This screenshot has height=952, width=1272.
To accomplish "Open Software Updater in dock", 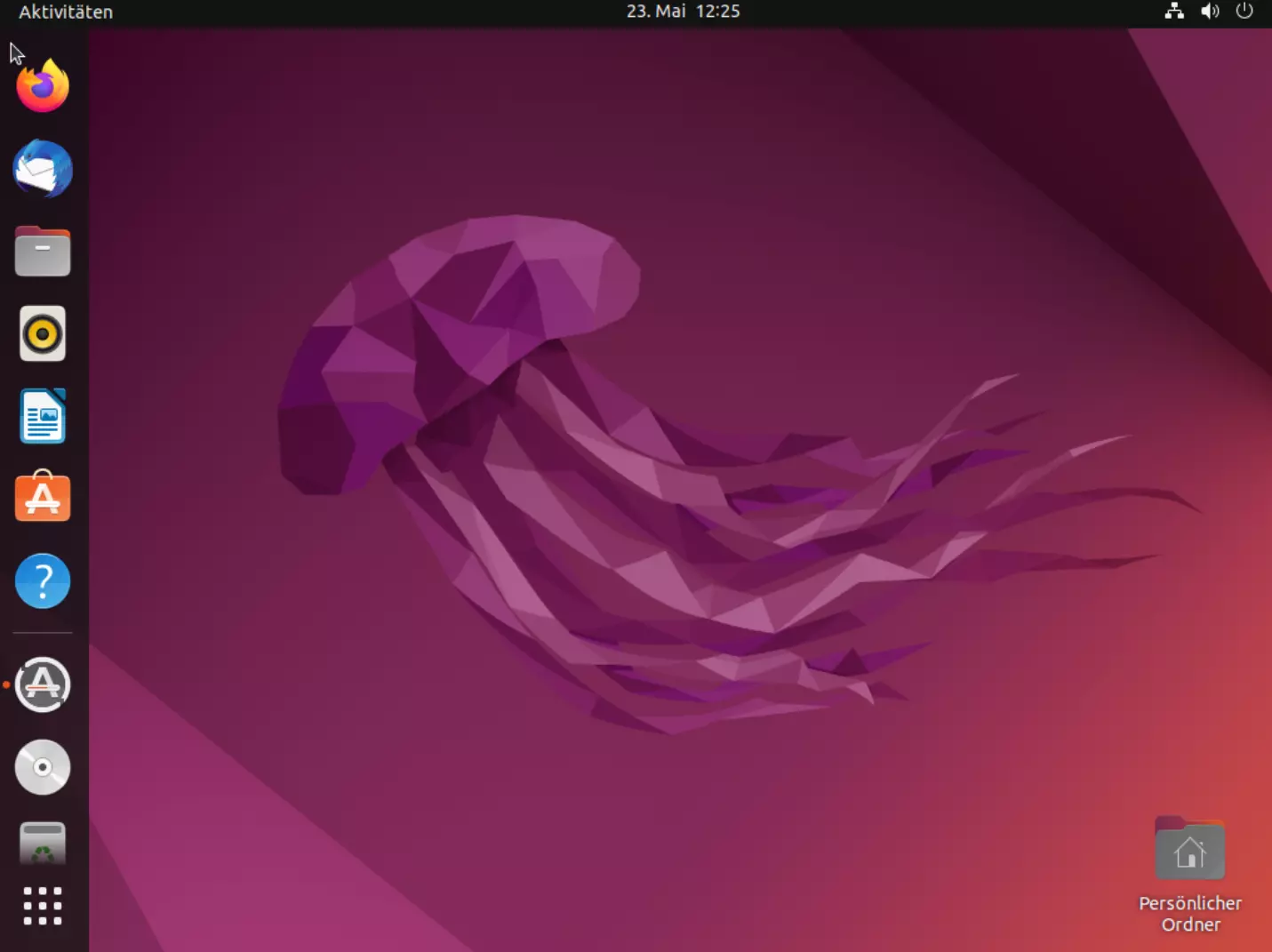I will (x=43, y=684).
